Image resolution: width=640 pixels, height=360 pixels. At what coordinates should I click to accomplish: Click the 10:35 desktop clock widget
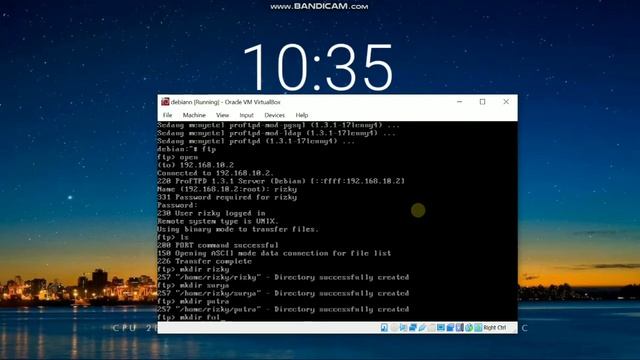318,67
